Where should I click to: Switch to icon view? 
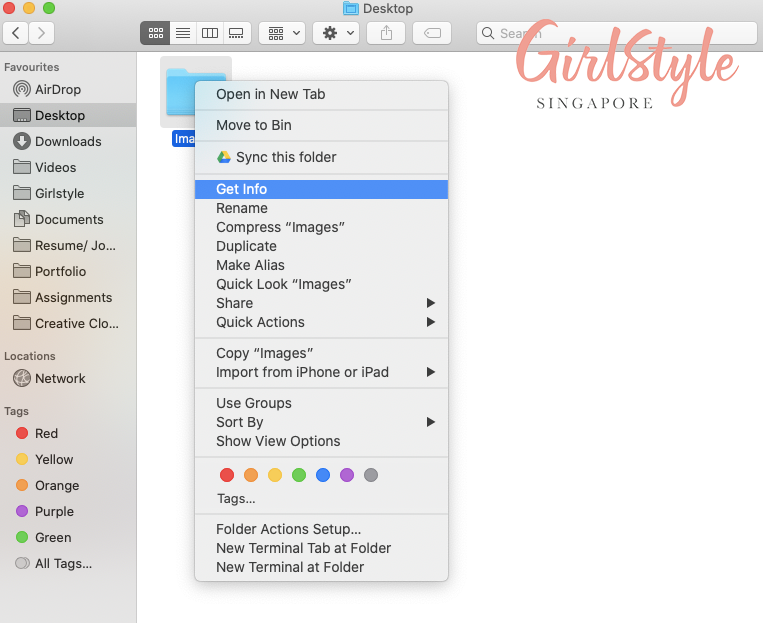[x=155, y=33]
